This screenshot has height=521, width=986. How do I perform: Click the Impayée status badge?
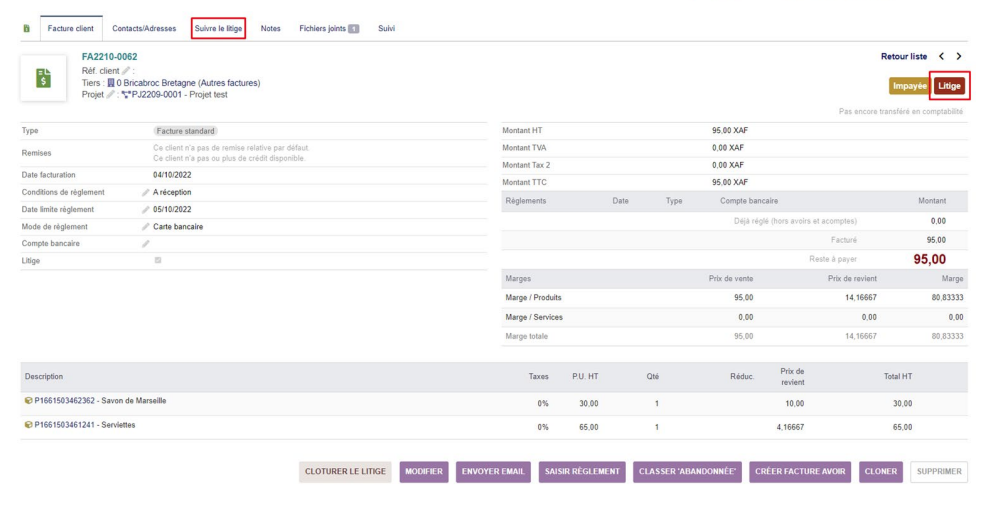tap(909, 86)
